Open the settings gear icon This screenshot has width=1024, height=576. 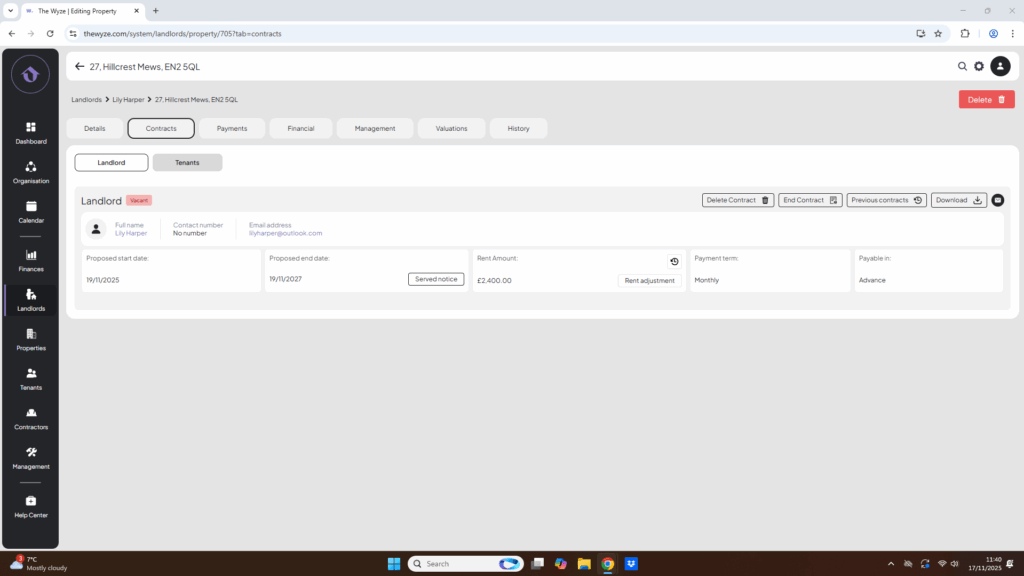(x=979, y=66)
